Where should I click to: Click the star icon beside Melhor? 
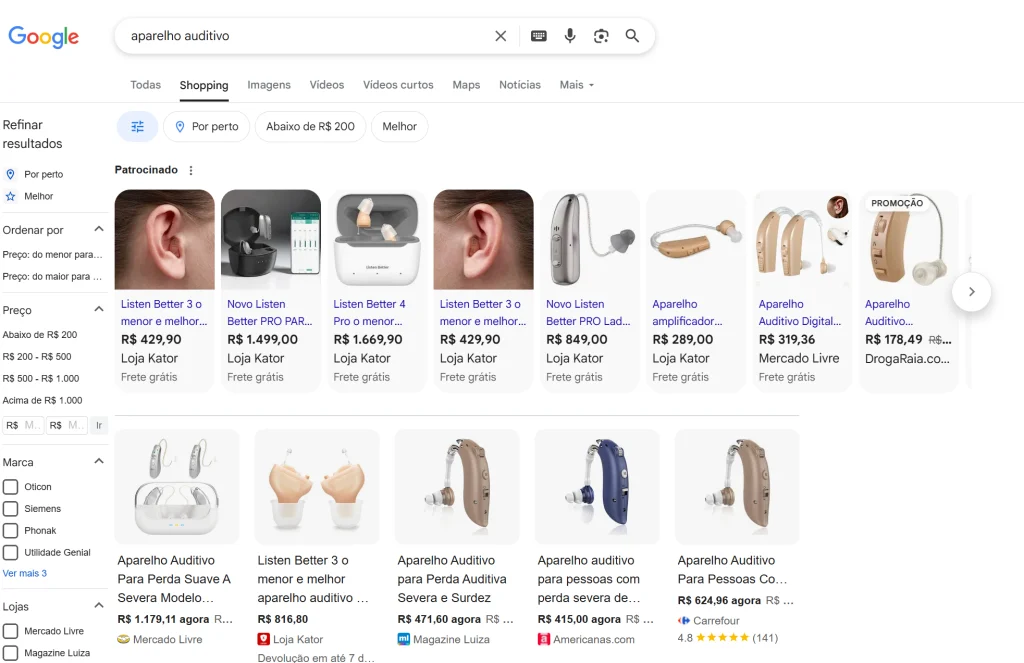tap(10, 196)
